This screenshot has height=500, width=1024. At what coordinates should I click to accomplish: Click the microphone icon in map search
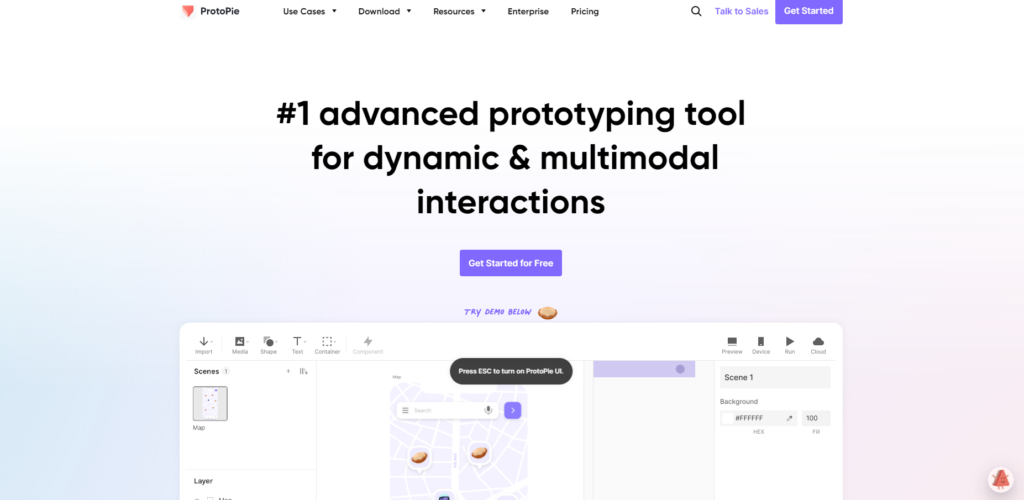489,410
